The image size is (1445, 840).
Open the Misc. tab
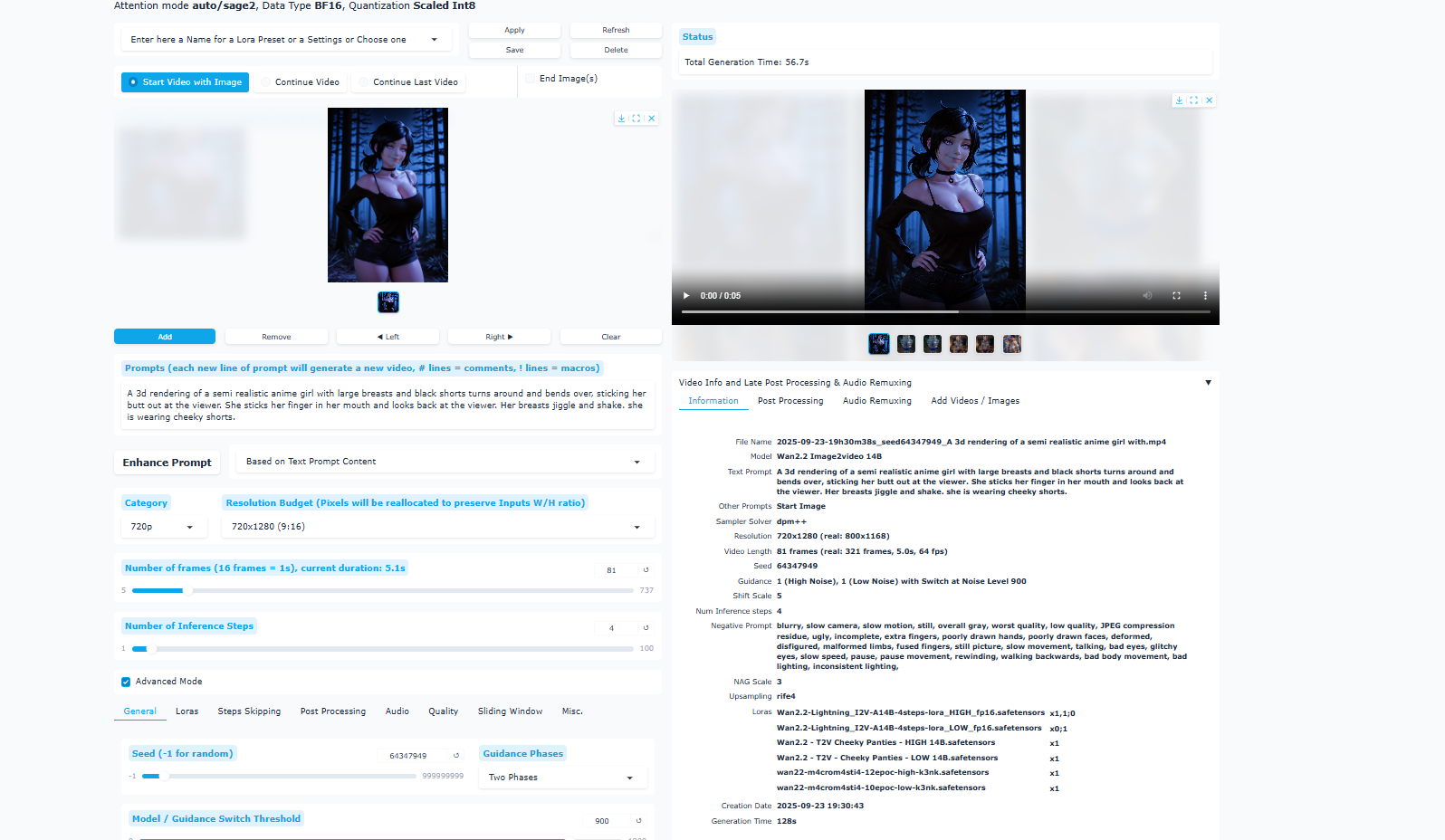(572, 711)
